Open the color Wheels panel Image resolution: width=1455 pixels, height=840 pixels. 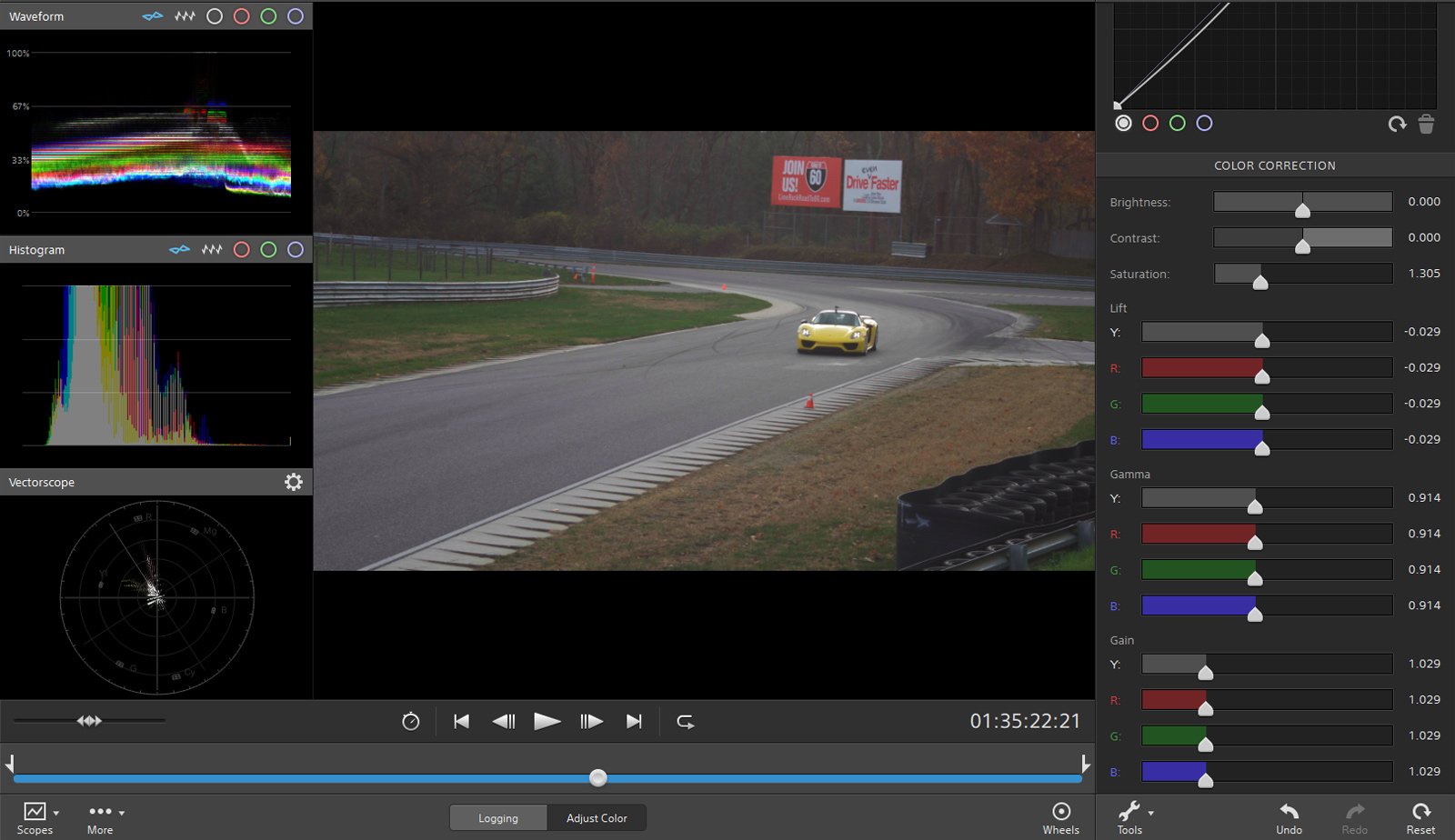pyautogui.click(x=1060, y=817)
